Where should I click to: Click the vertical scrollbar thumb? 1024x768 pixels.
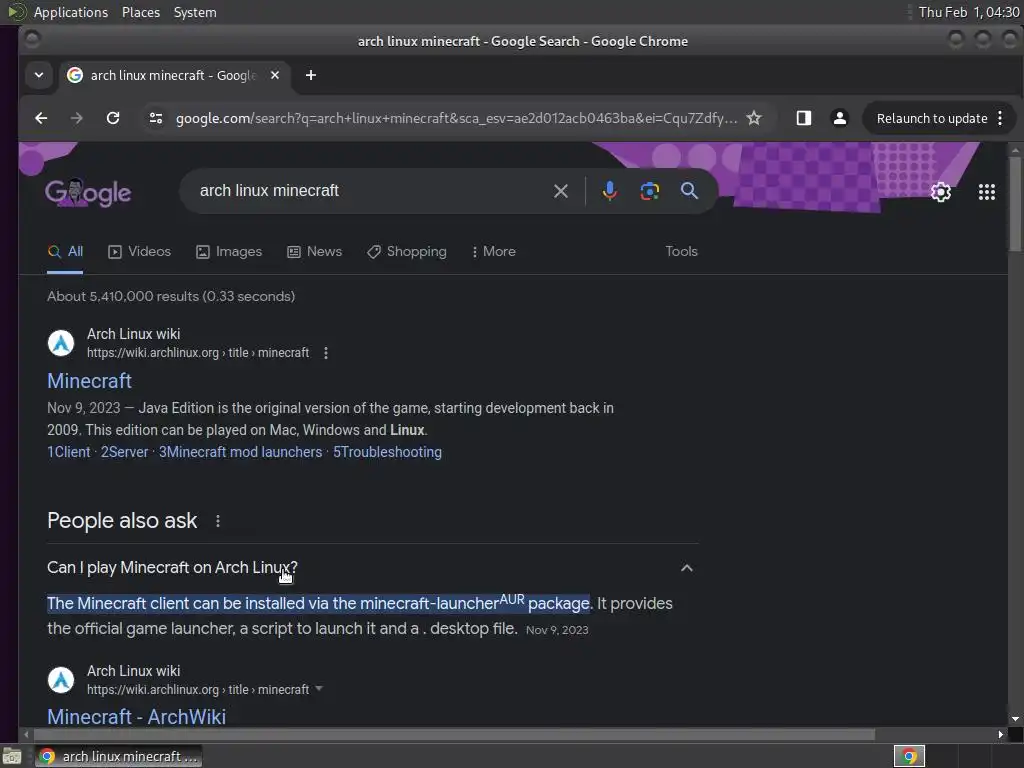click(1014, 202)
